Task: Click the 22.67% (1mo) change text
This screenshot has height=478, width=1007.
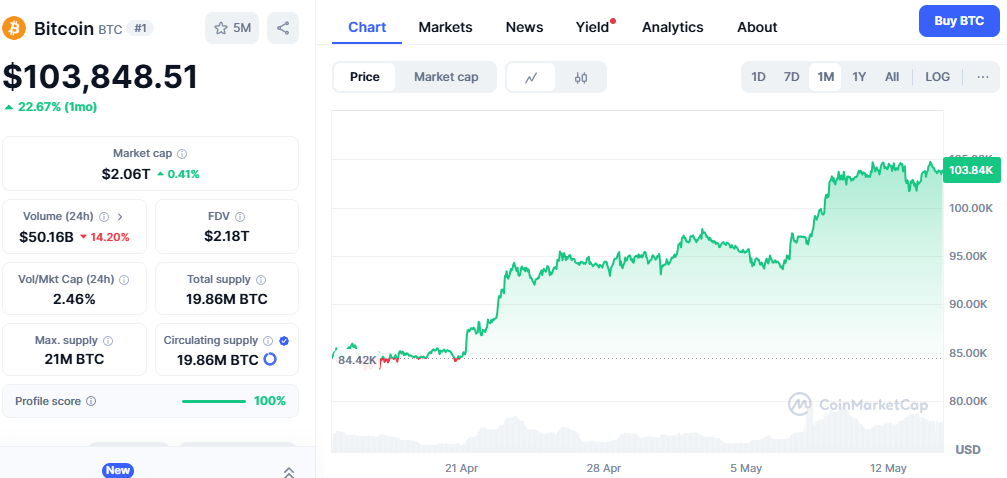Action: (x=57, y=107)
